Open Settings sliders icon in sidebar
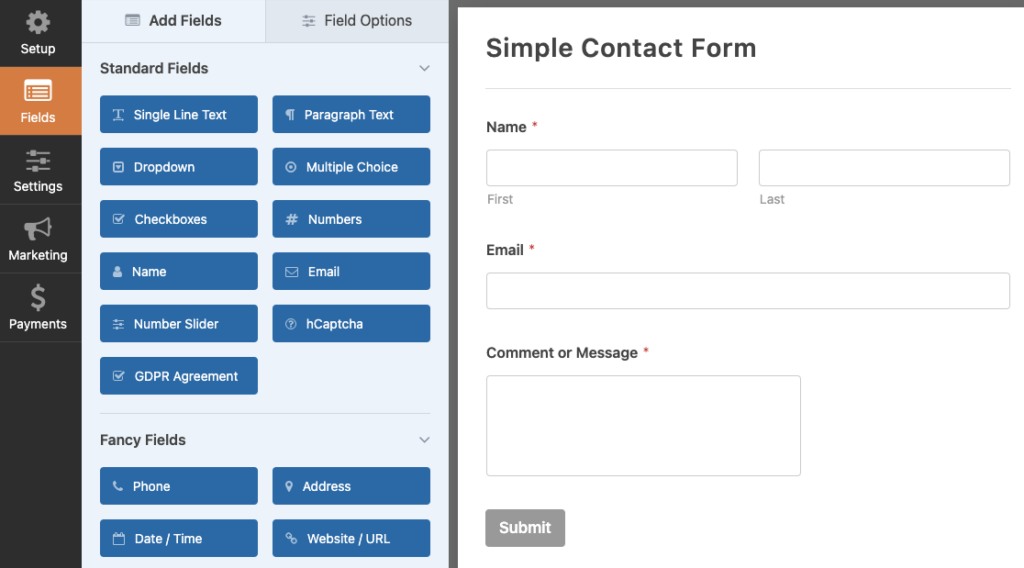1024x568 pixels. (38, 161)
